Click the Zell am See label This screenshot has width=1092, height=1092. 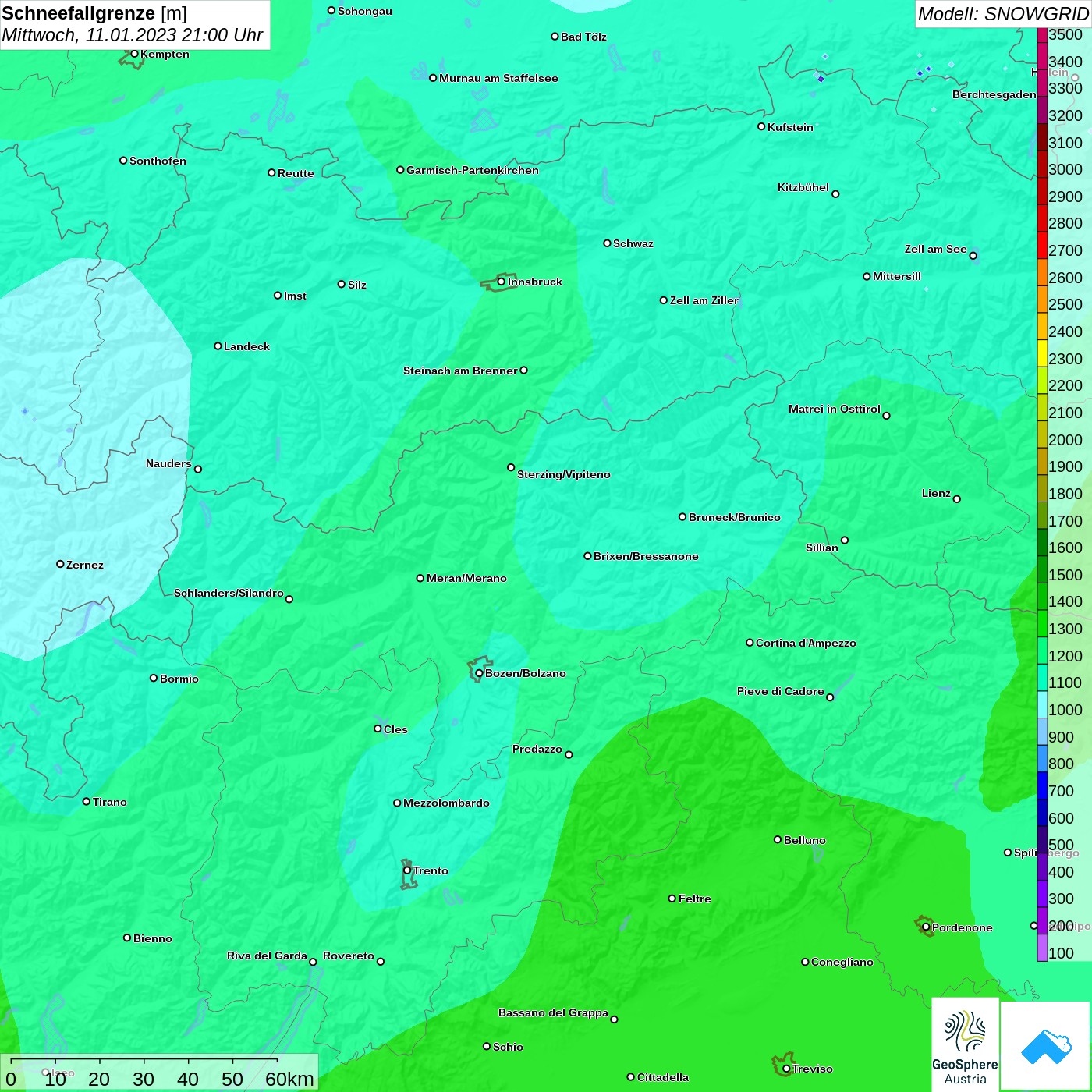point(936,249)
